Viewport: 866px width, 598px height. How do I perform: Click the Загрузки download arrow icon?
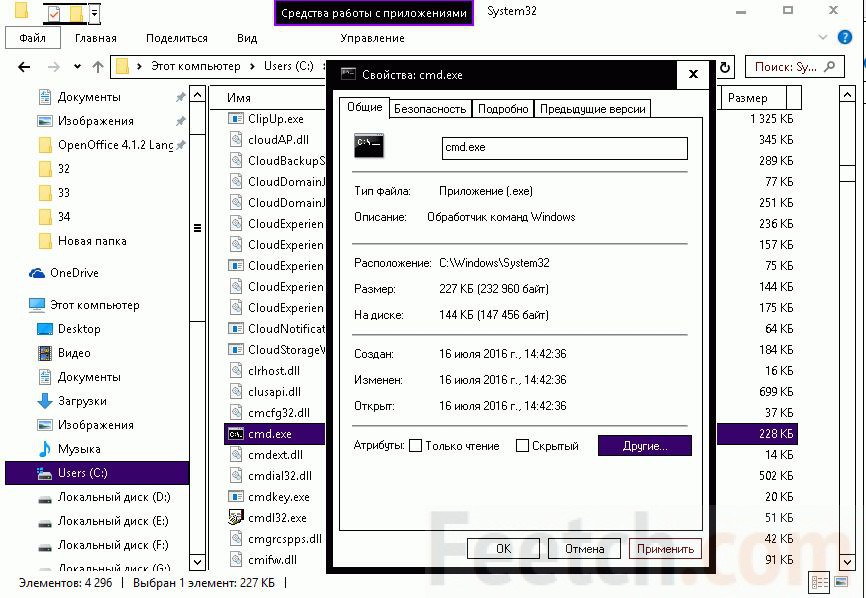coord(45,401)
